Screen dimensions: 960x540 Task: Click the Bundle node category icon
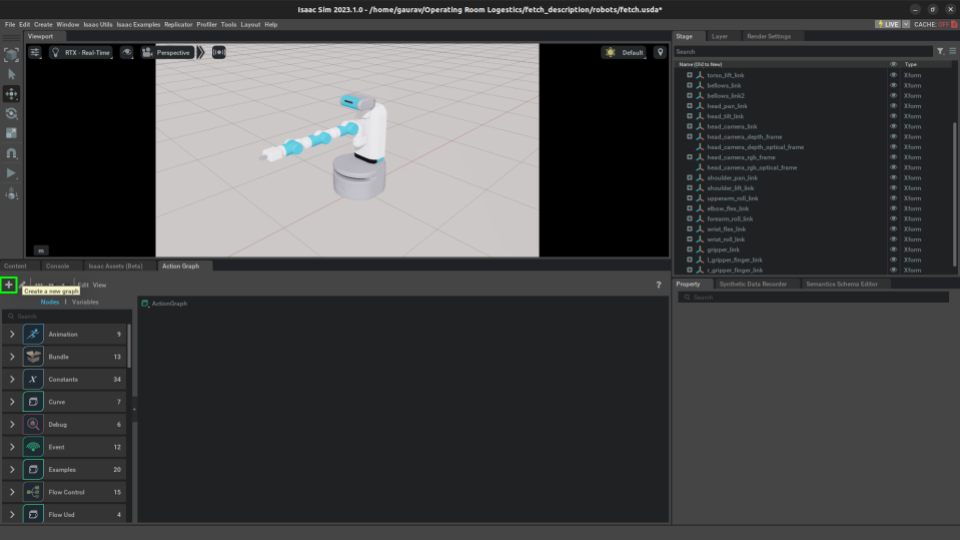pos(33,357)
